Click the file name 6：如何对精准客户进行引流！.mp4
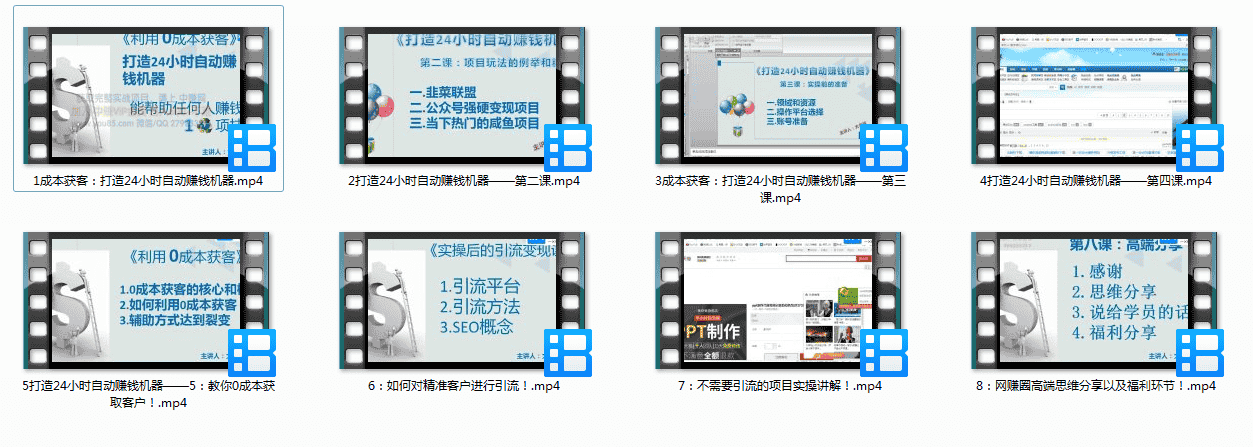Screen dimensions: 1253x447 [x=464, y=385]
